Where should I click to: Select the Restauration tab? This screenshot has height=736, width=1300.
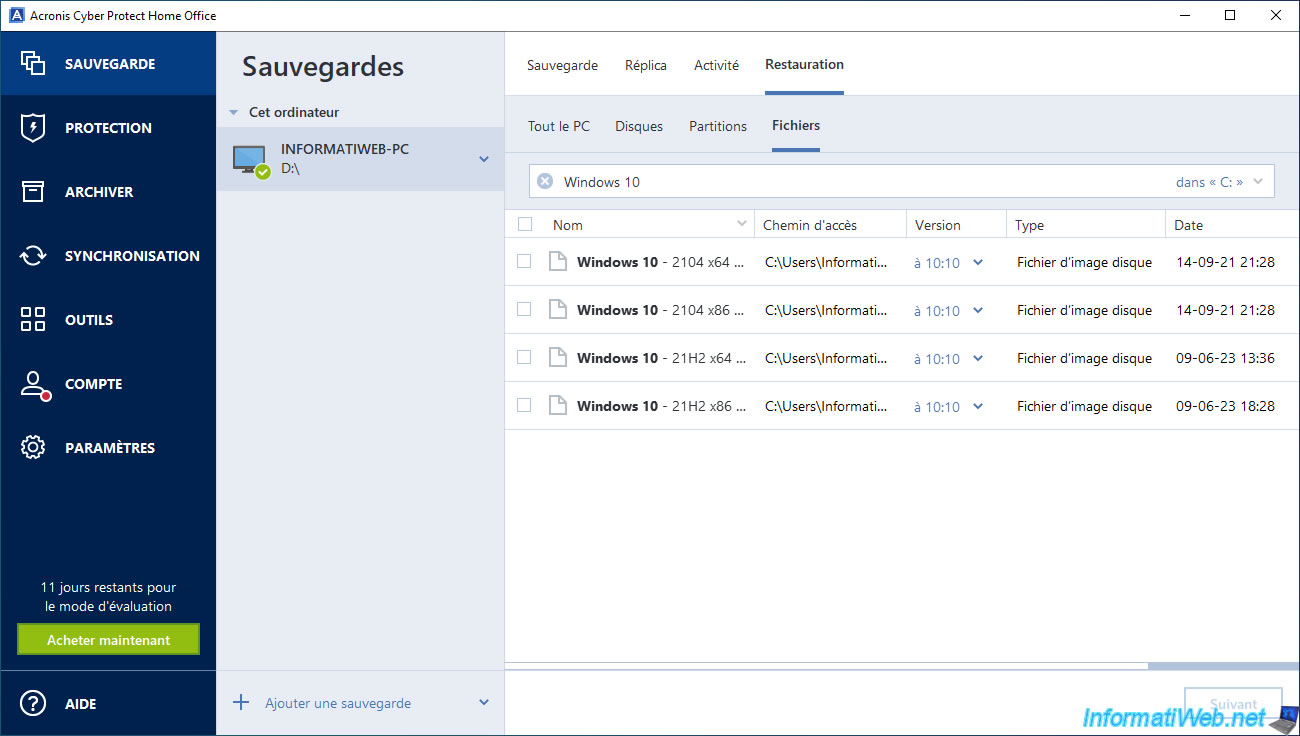804,64
